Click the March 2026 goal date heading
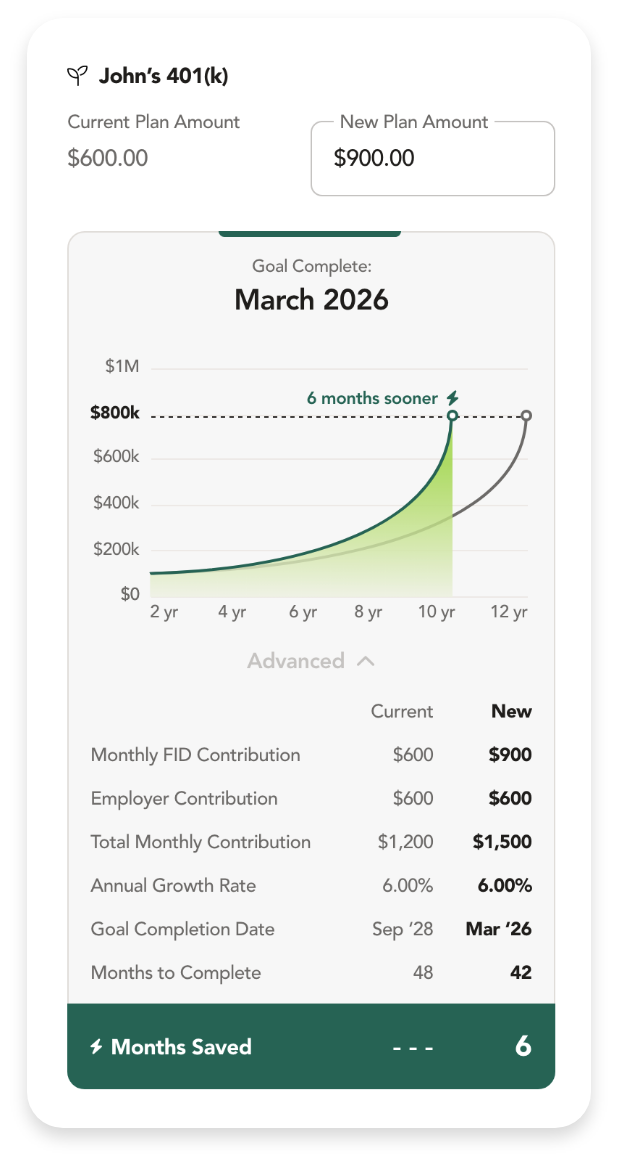Screen dimensions: 618x1164 click(x=311, y=300)
